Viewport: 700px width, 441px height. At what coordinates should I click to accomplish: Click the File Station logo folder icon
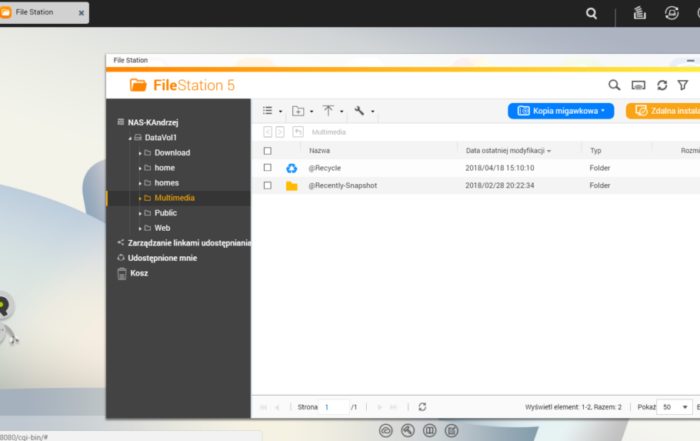coord(138,85)
